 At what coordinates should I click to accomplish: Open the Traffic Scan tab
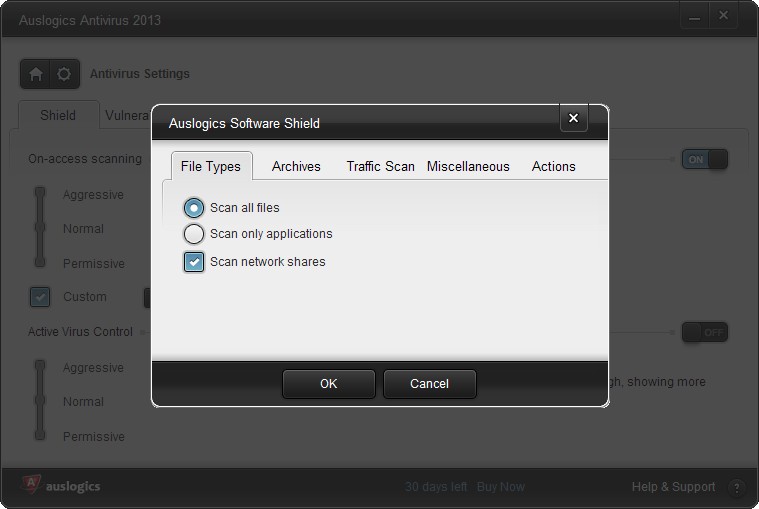click(380, 166)
